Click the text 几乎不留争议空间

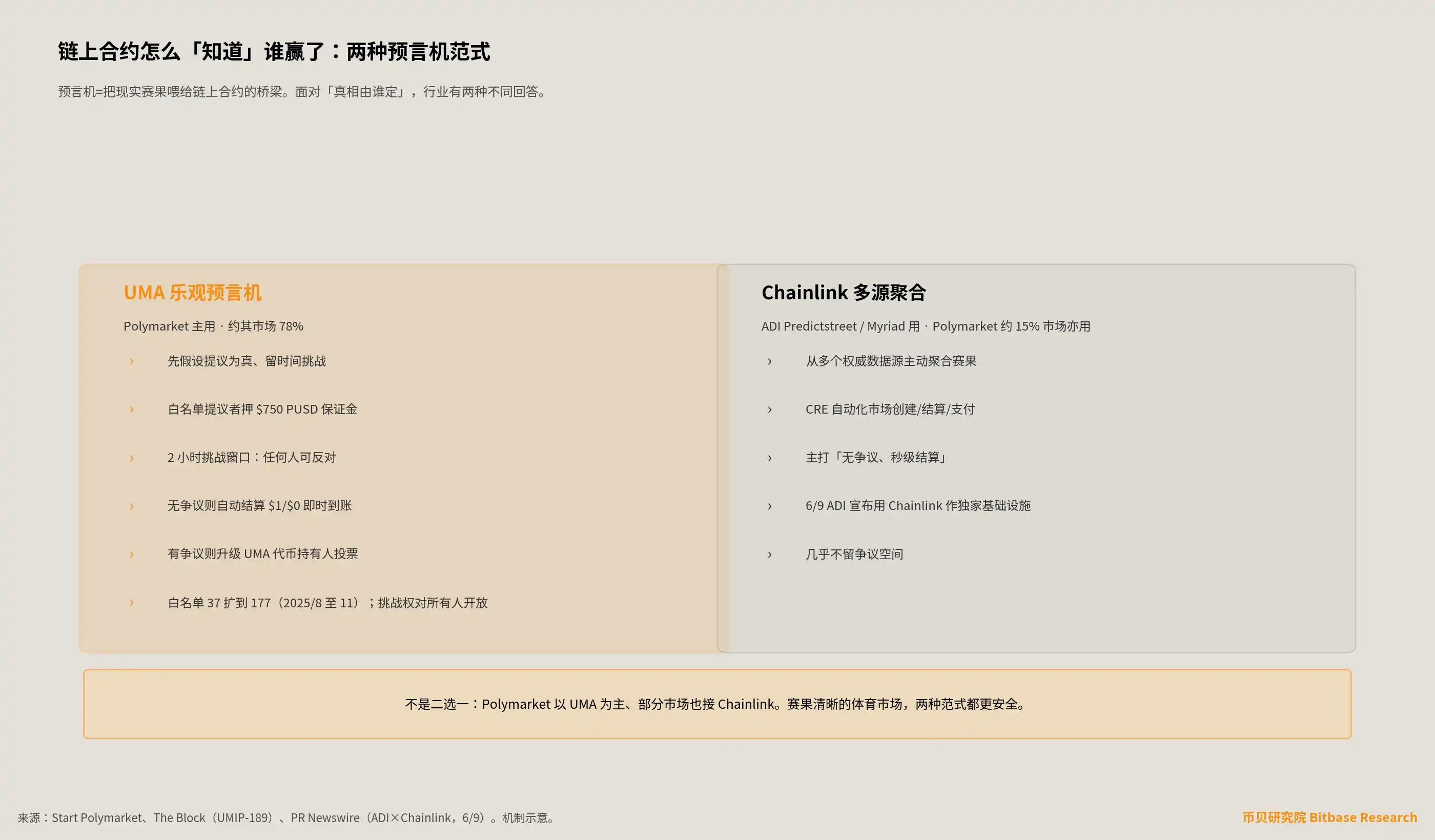[x=854, y=554]
